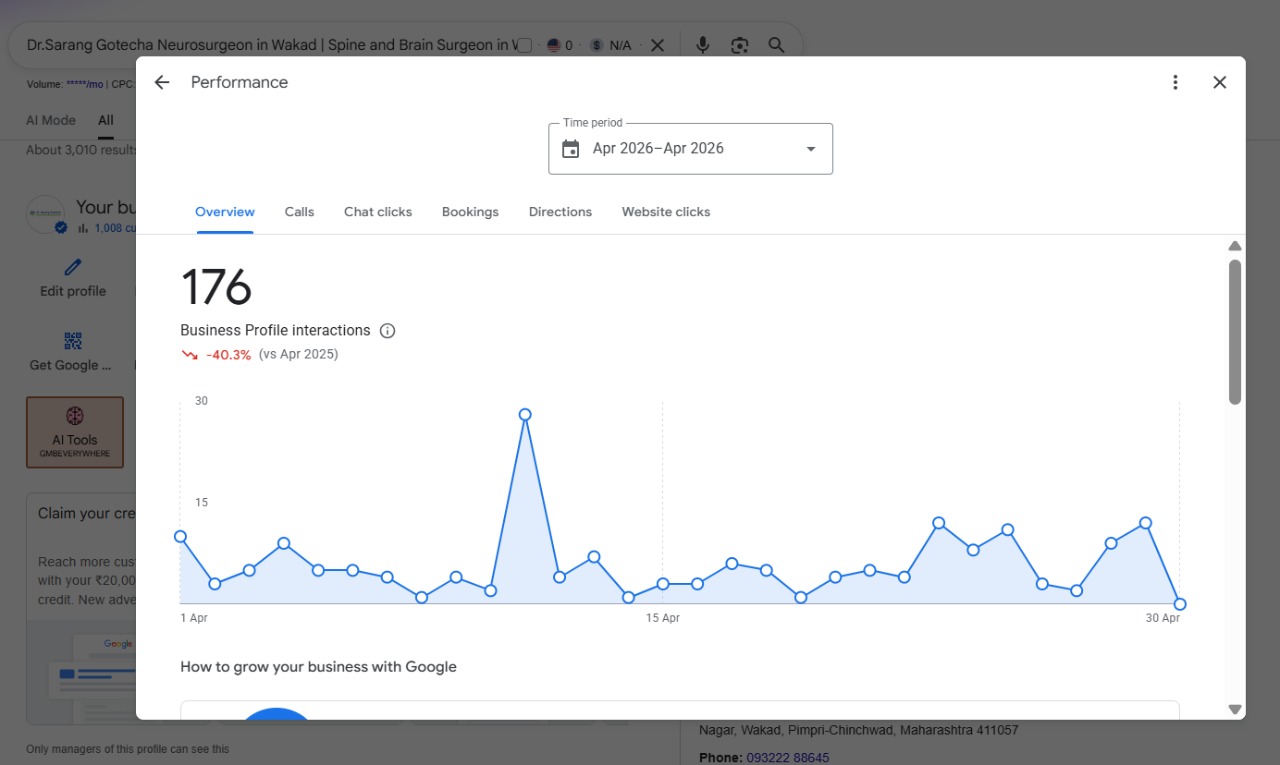Switch to the Bookings tab
Viewport: 1280px width, 765px height.
tap(470, 212)
